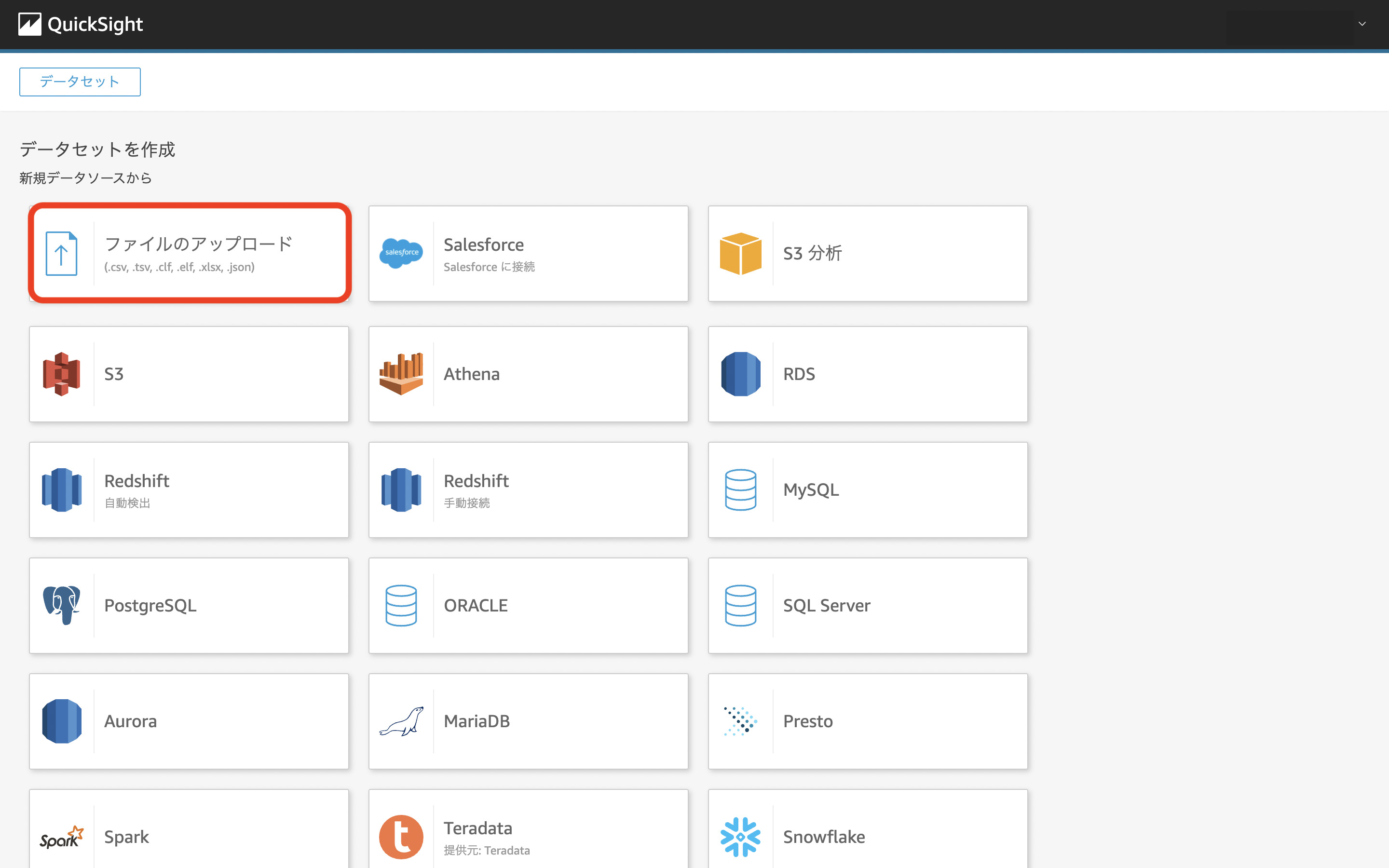
Task: Click the QuickSight logo icon
Action: 29,24
